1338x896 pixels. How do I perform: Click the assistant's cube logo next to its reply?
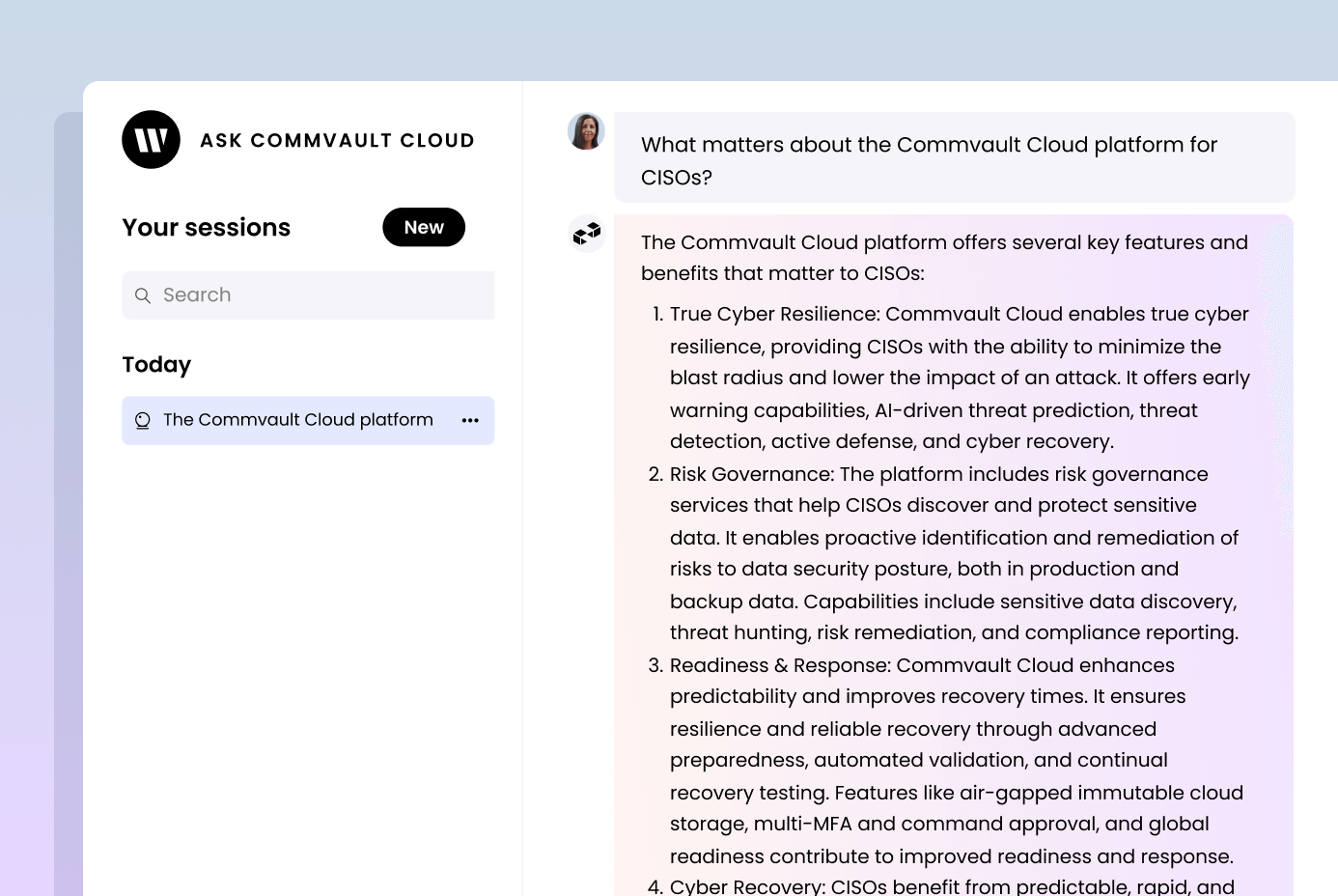click(586, 234)
